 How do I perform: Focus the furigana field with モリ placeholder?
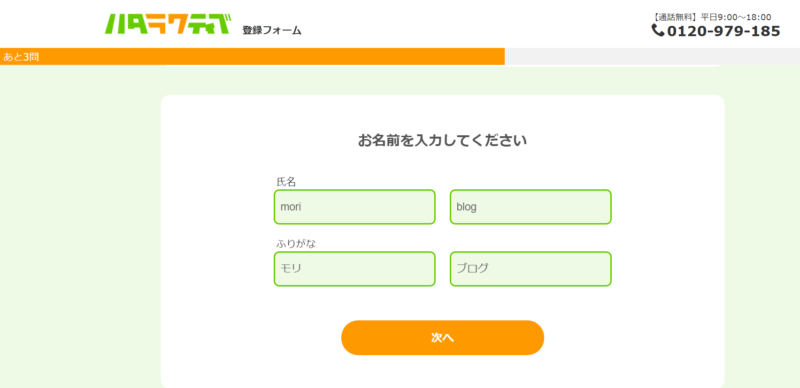[355, 269]
